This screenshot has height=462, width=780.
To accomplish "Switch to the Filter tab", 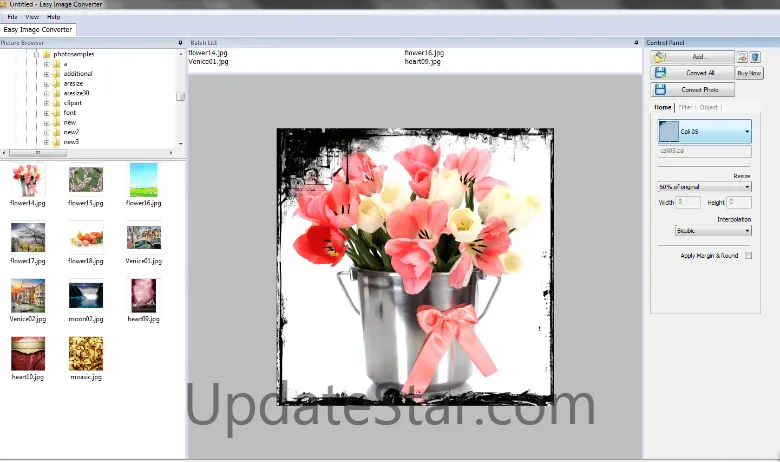I will point(685,107).
